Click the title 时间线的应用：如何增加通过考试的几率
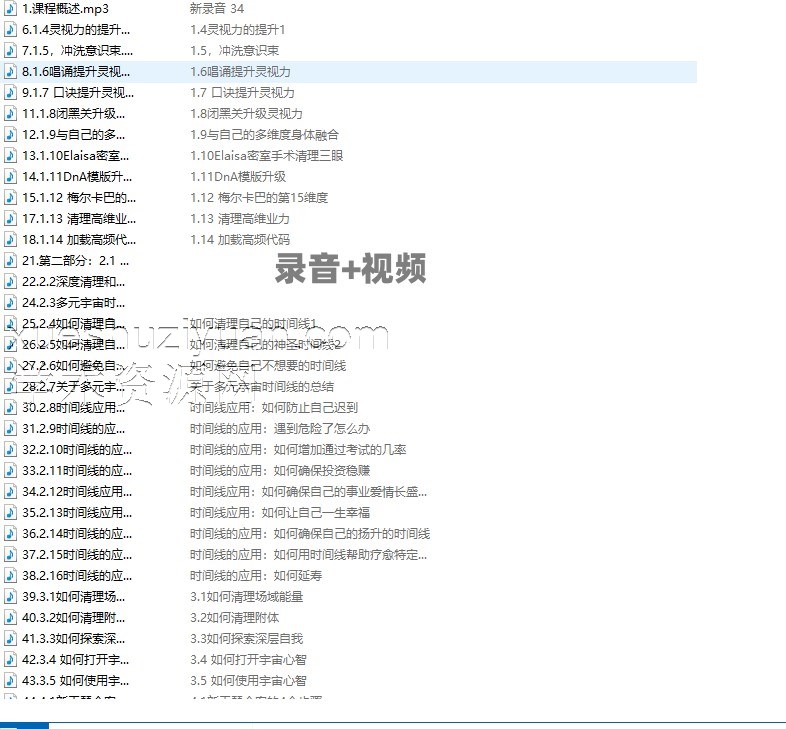The image size is (786, 729). pyautogui.click(x=298, y=450)
